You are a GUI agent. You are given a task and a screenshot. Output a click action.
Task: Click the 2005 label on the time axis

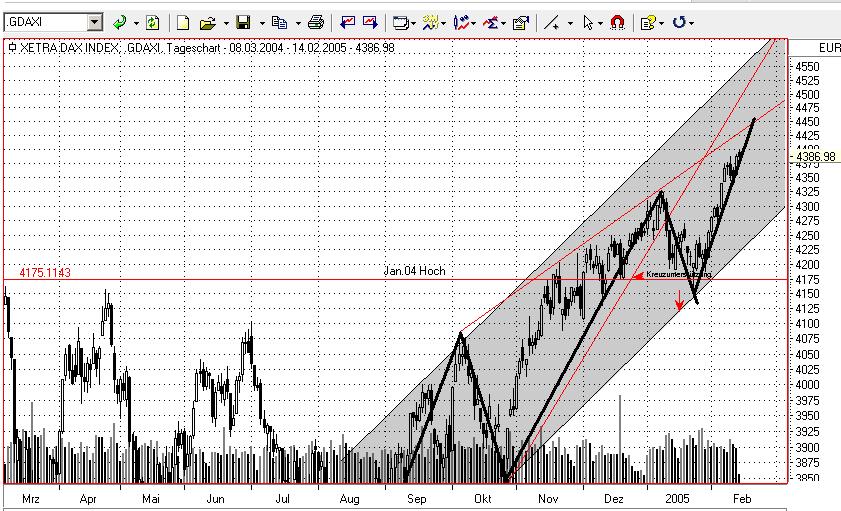pyautogui.click(x=677, y=499)
